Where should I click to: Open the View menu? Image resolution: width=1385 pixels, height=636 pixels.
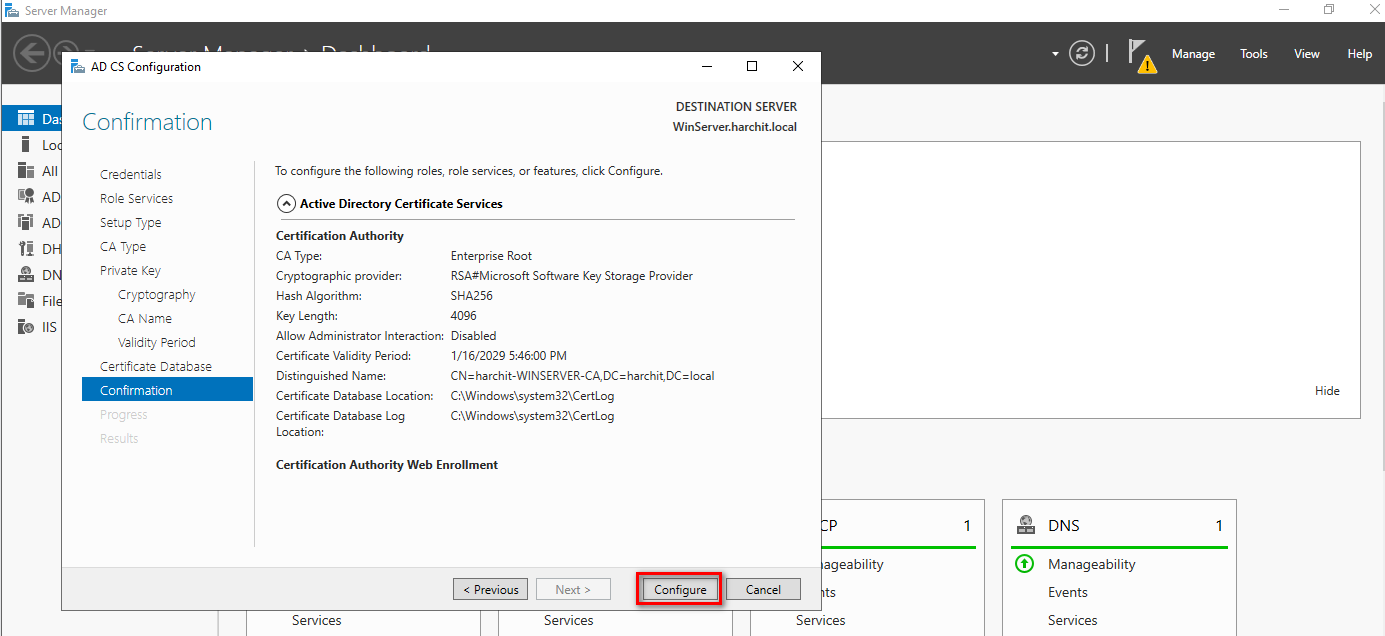[x=1306, y=54]
